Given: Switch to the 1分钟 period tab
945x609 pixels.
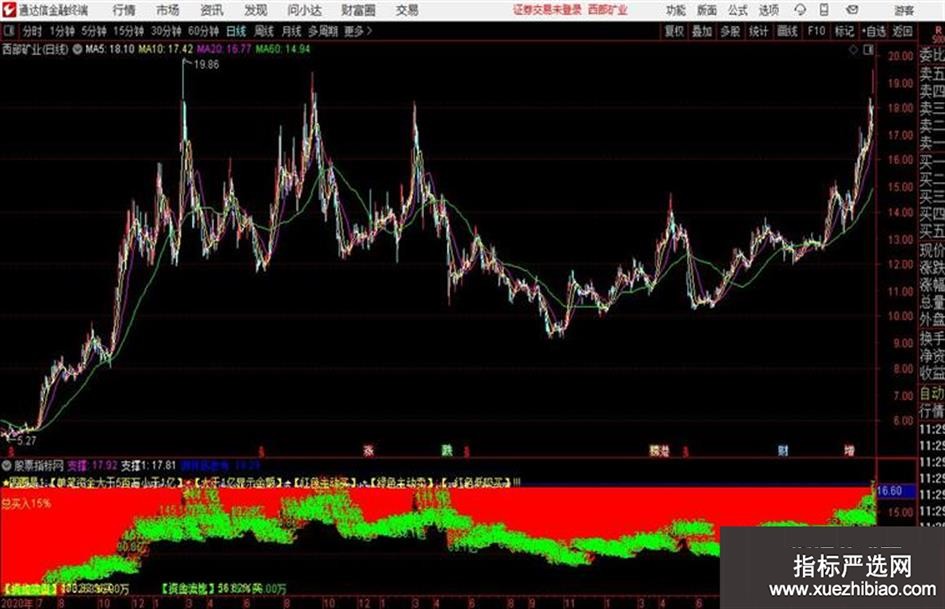Looking at the screenshot, I should 62,31.
